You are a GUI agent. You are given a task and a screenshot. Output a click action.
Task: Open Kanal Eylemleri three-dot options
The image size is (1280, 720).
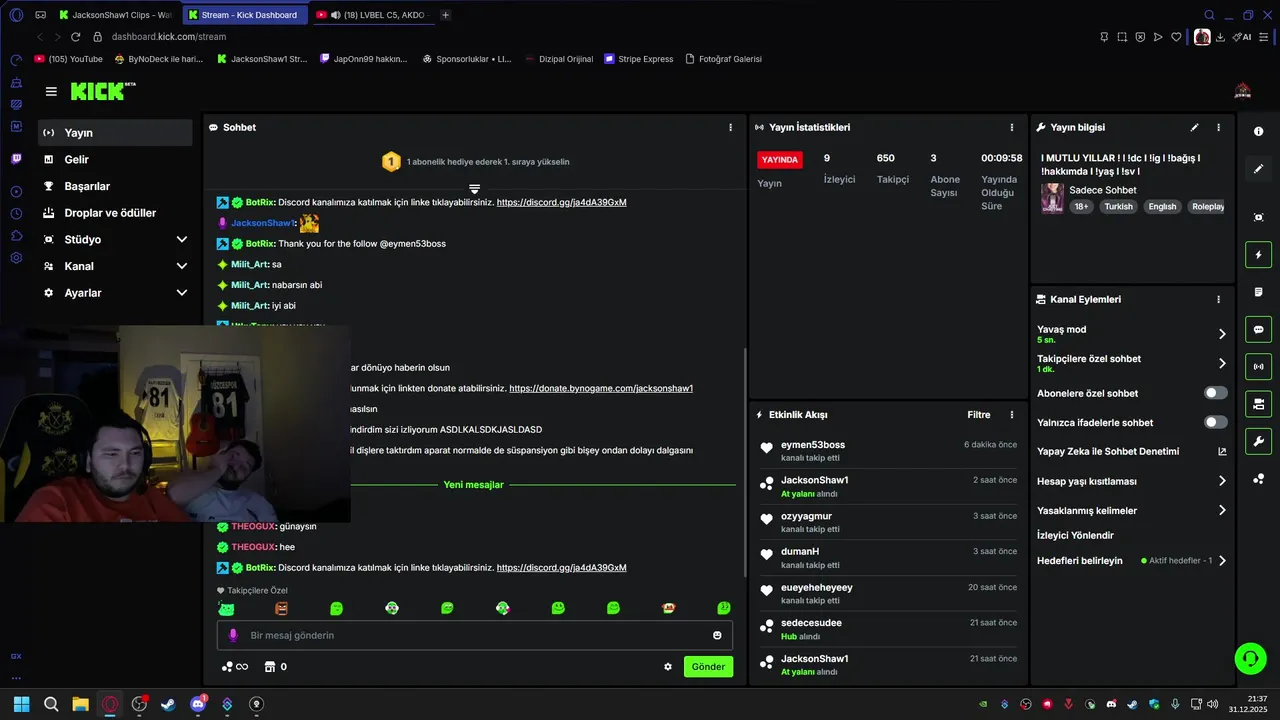tap(1218, 299)
